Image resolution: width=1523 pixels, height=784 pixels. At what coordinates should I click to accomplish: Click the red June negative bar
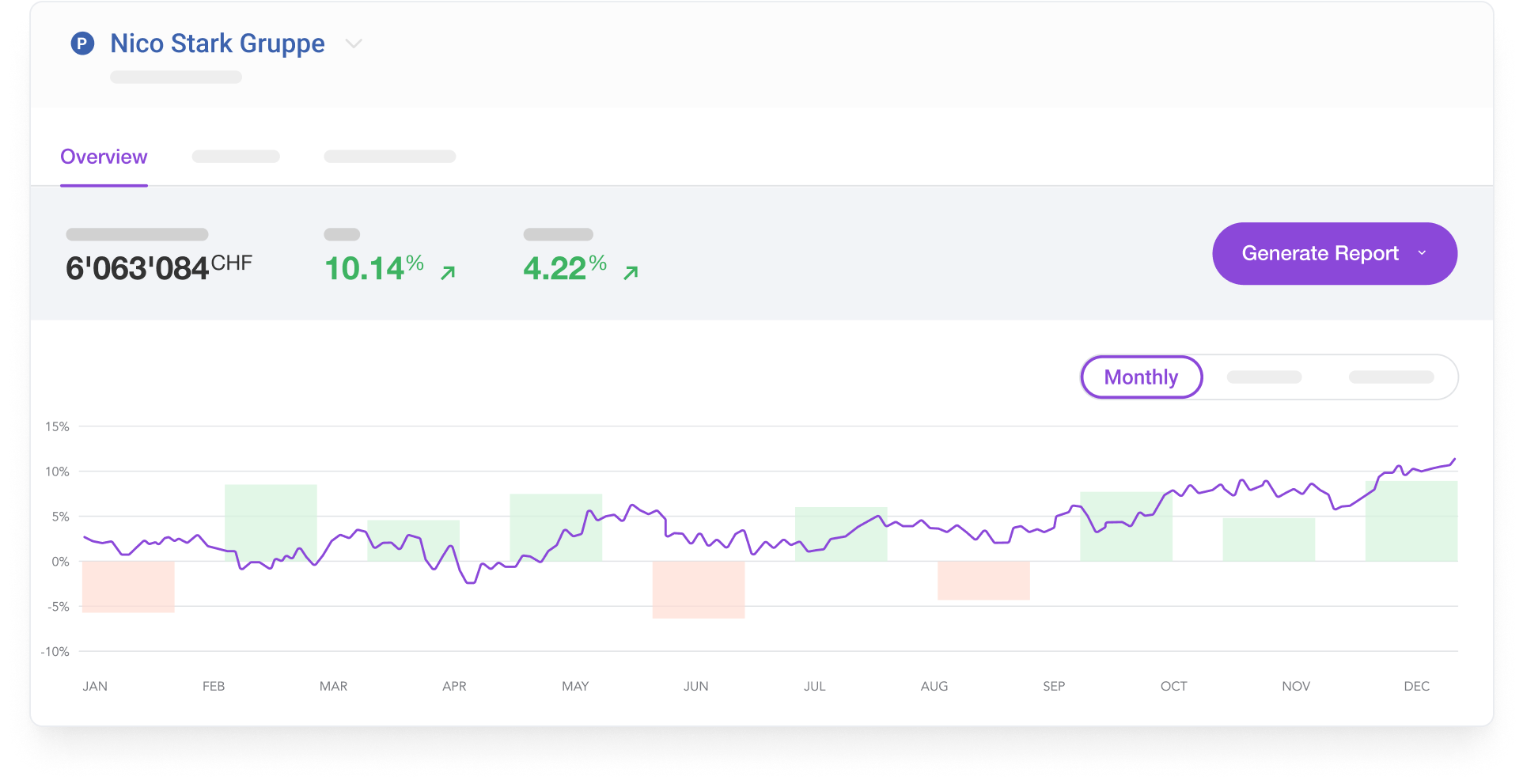(x=699, y=589)
